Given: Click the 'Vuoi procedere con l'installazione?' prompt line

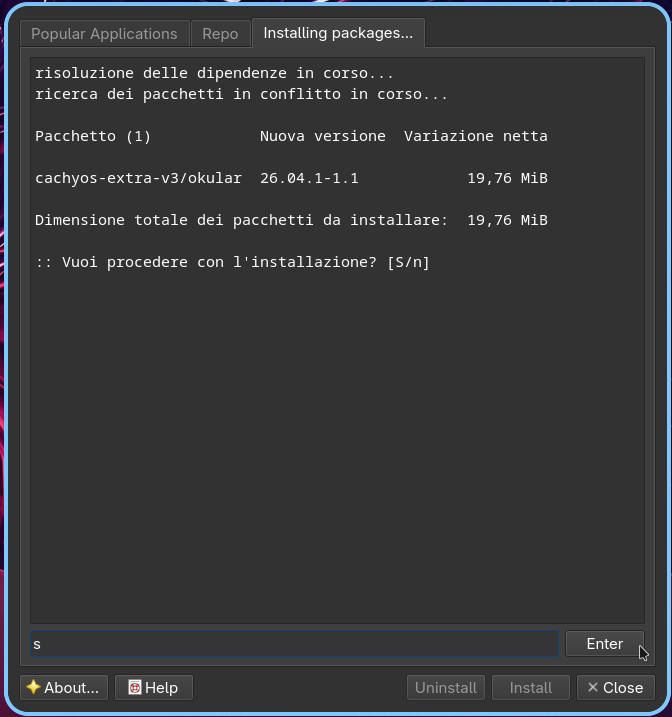Looking at the screenshot, I should point(232,262).
